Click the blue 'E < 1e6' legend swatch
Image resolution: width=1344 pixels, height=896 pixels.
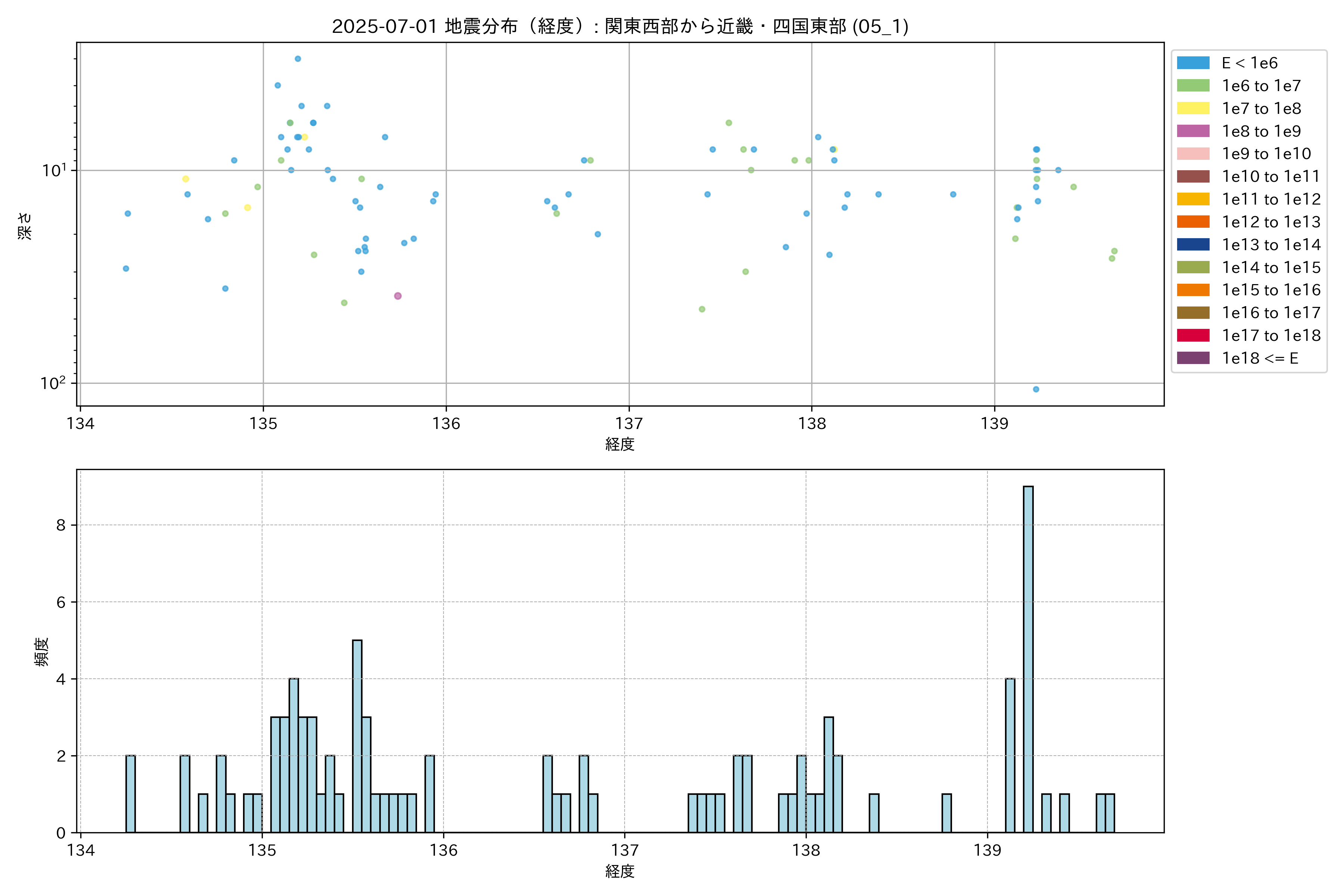click(x=1193, y=63)
